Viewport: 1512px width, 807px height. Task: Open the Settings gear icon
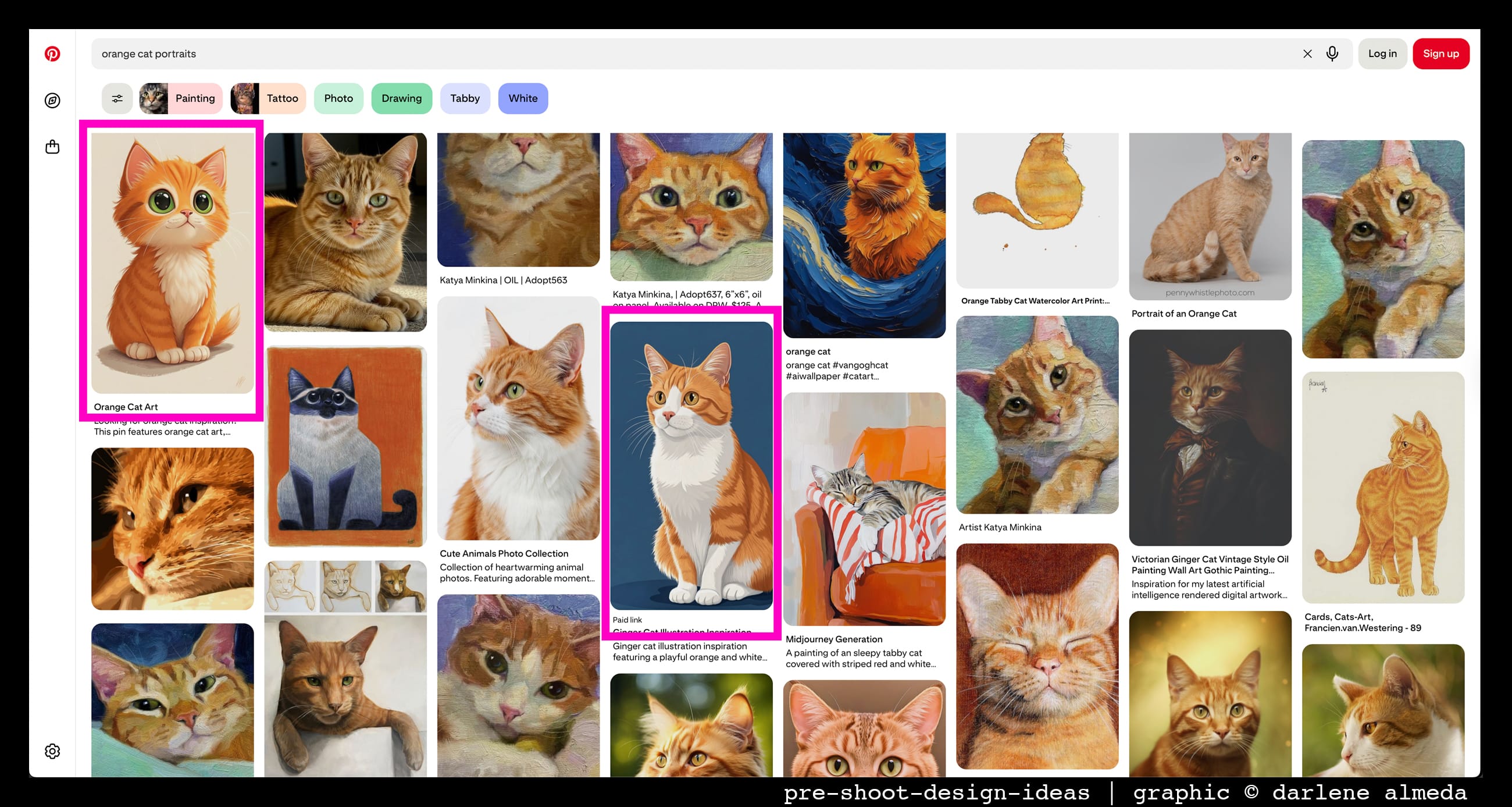52,751
